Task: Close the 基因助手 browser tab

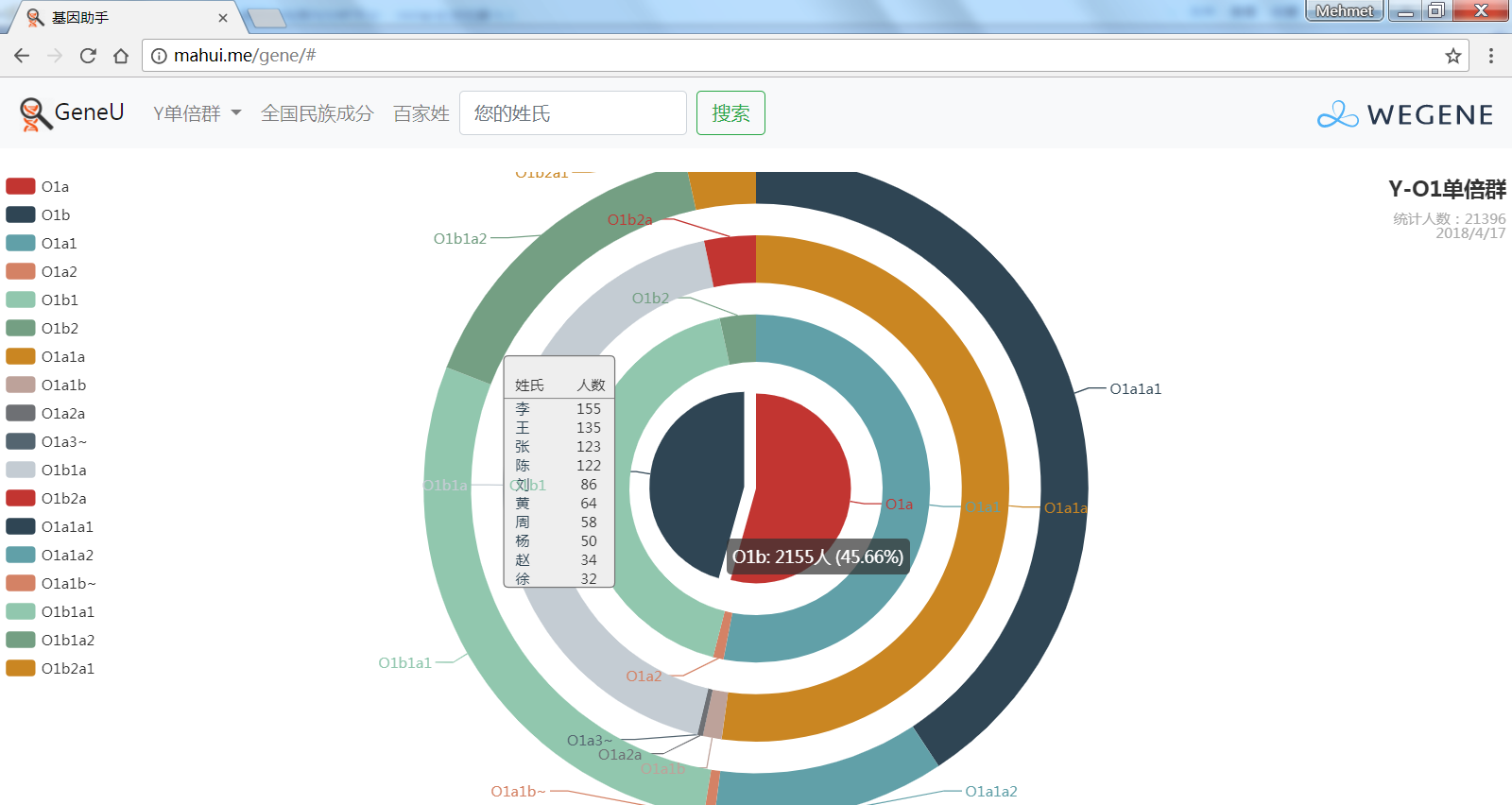Action: coord(223,18)
